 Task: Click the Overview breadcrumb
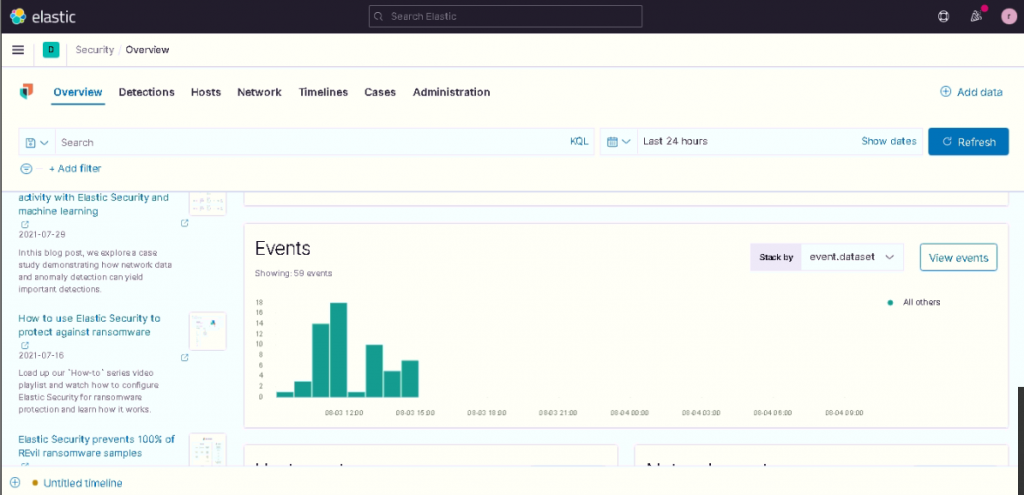pos(148,50)
